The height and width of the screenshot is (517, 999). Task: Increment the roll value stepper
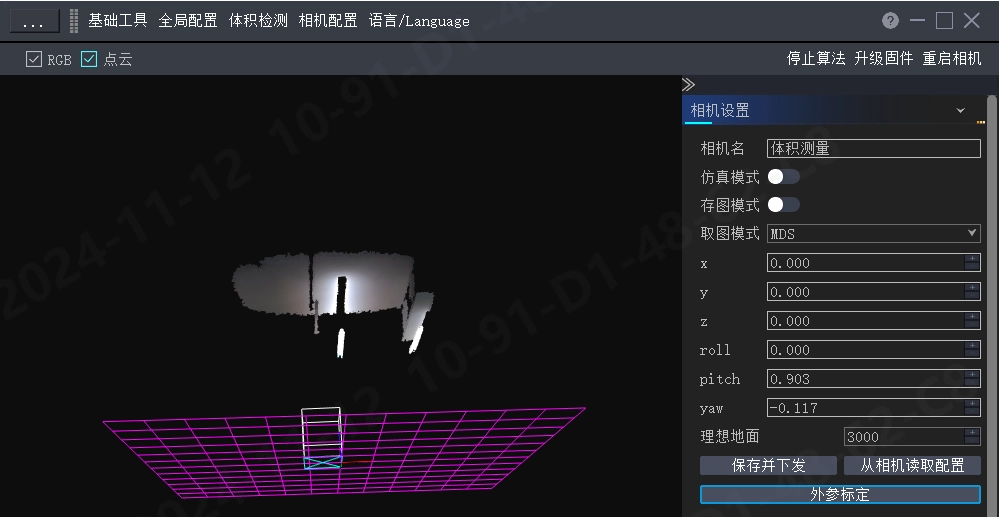(972, 346)
